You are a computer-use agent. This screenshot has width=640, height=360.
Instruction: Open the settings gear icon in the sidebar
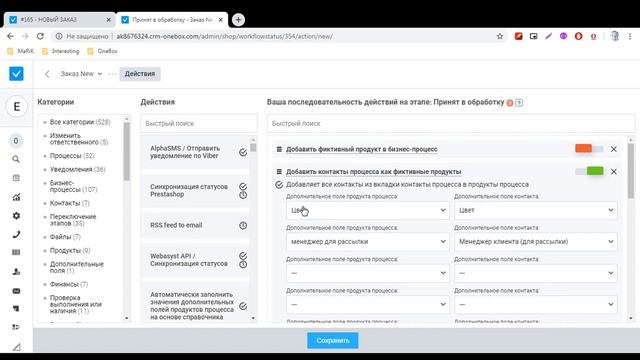pos(16,216)
